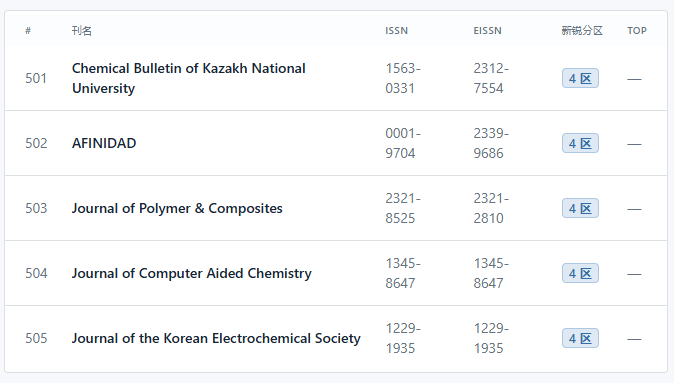Click the 4区 badge in row 501

click(x=580, y=78)
